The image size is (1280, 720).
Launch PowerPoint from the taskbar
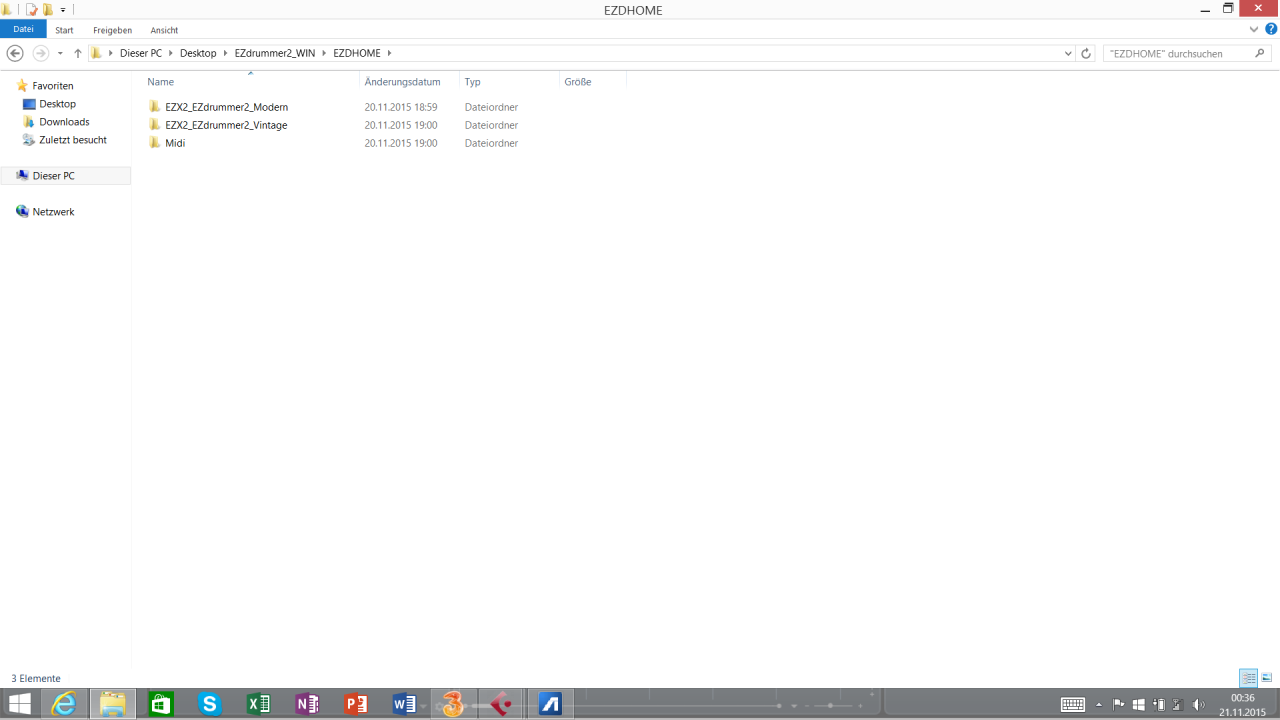coord(356,704)
